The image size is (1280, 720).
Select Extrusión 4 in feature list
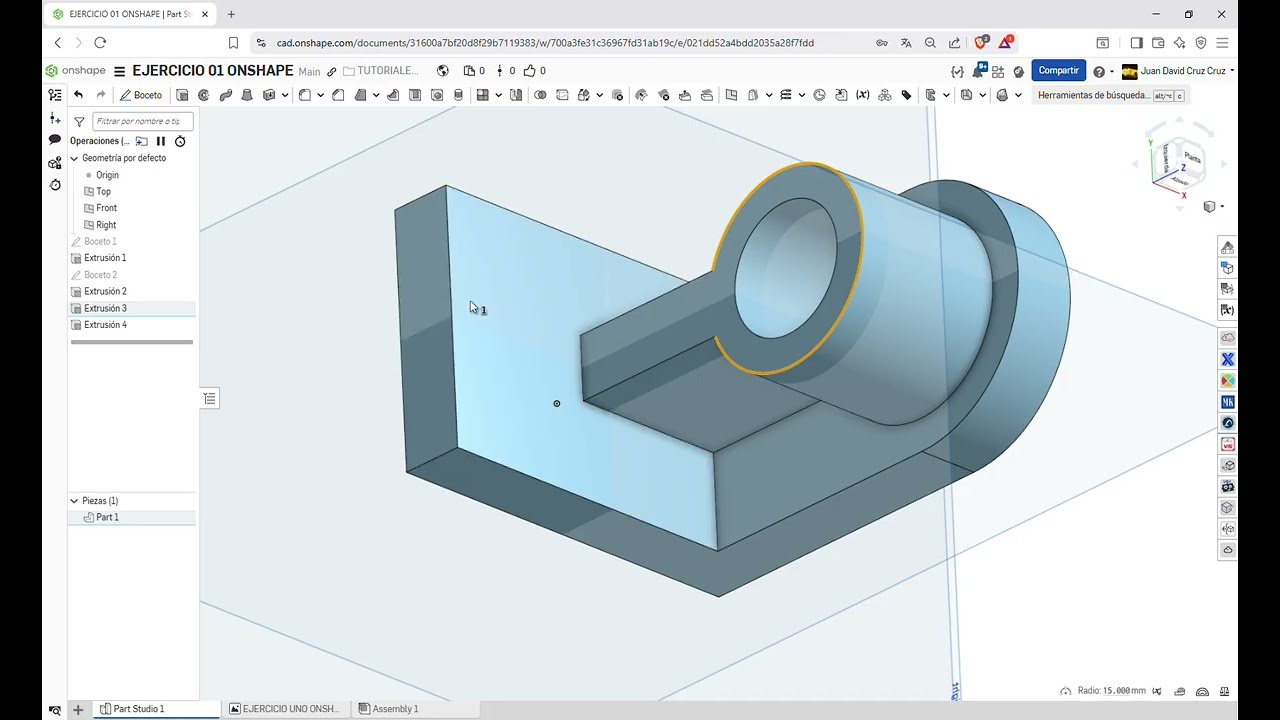tap(105, 325)
